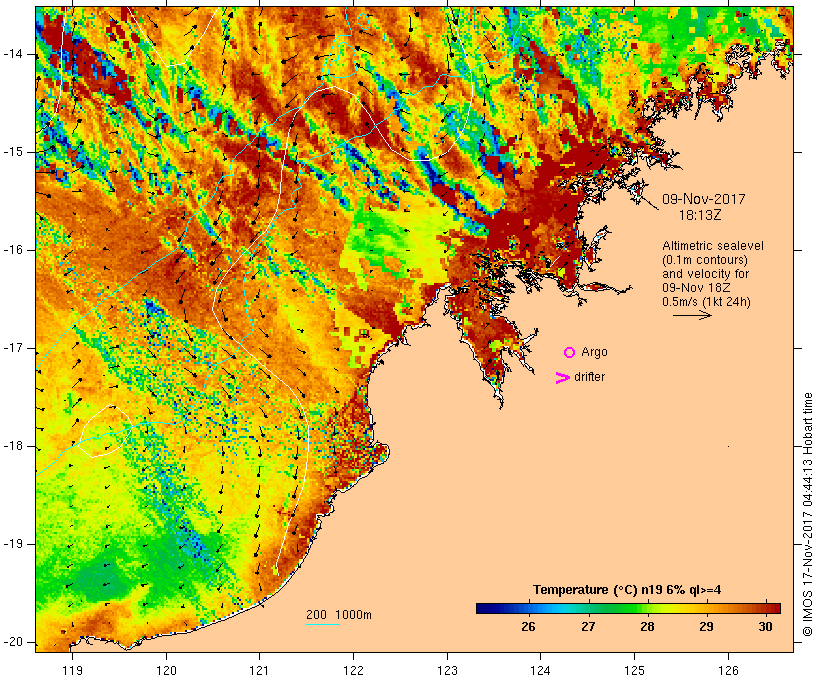
Task: Click latitude axis label -19
Action: click(13, 544)
